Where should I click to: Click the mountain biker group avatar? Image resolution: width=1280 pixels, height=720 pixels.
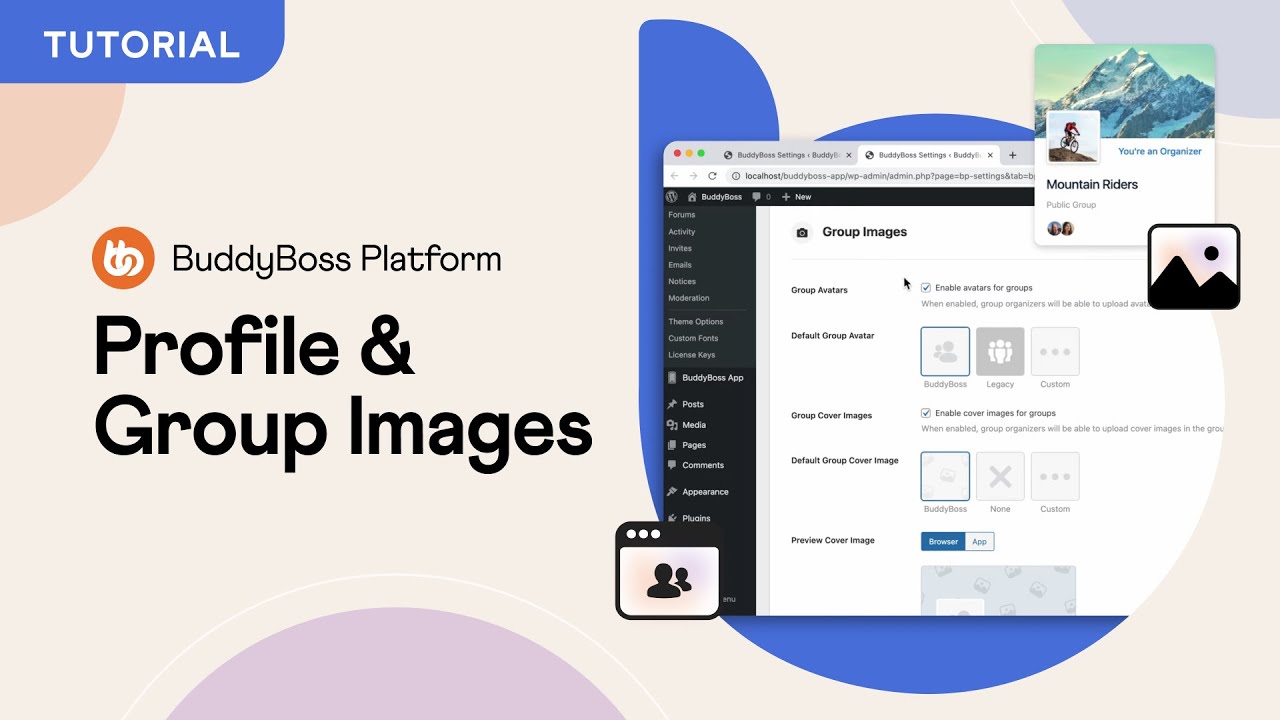coord(1073,136)
